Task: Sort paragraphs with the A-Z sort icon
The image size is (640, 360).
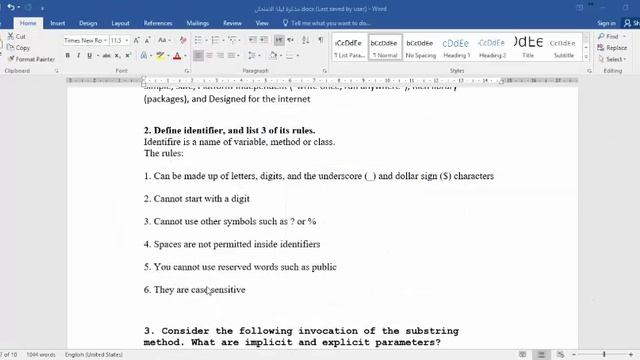Action: coord(306,40)
